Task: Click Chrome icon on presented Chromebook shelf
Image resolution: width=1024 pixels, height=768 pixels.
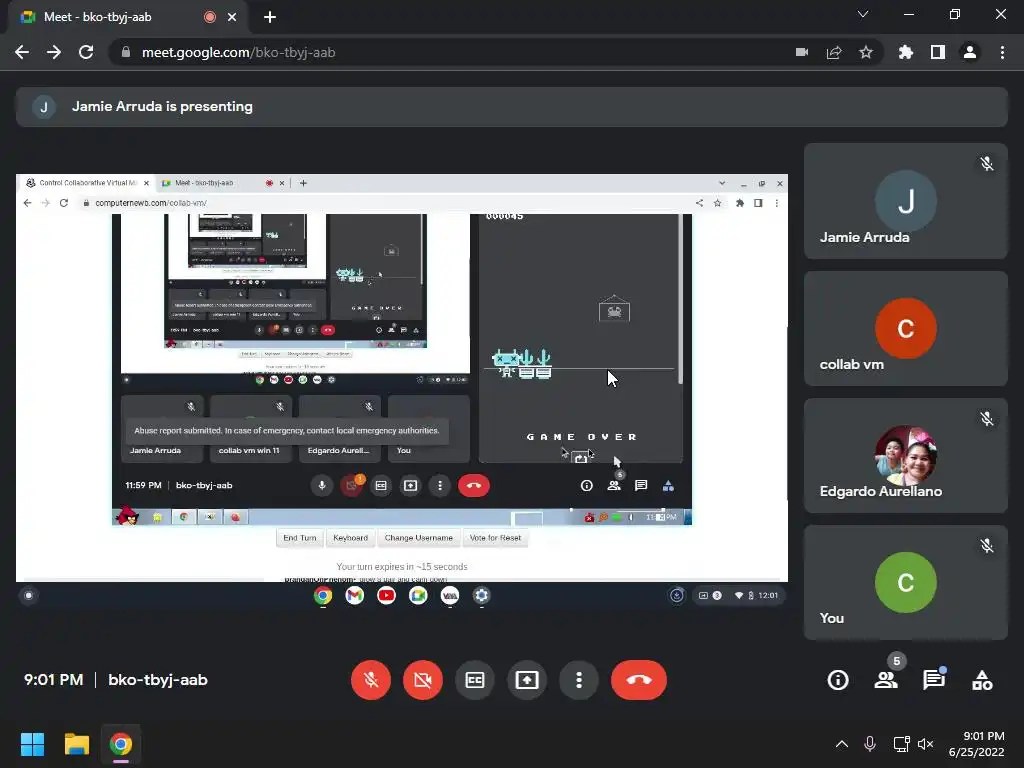Action: 323,596
